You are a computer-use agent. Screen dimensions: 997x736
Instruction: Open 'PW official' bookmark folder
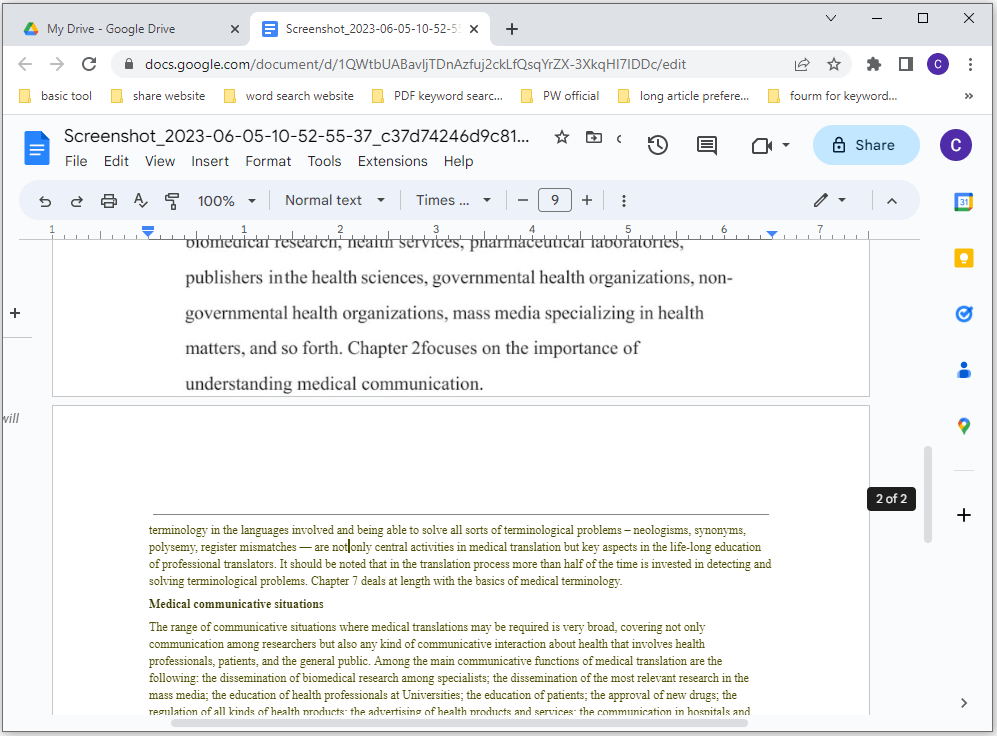pyautogui.click(x=560, y=96)
